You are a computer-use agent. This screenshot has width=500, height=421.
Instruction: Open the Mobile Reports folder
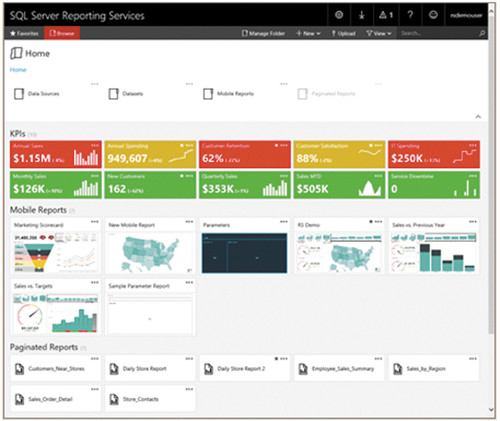(x=229, y=94)
